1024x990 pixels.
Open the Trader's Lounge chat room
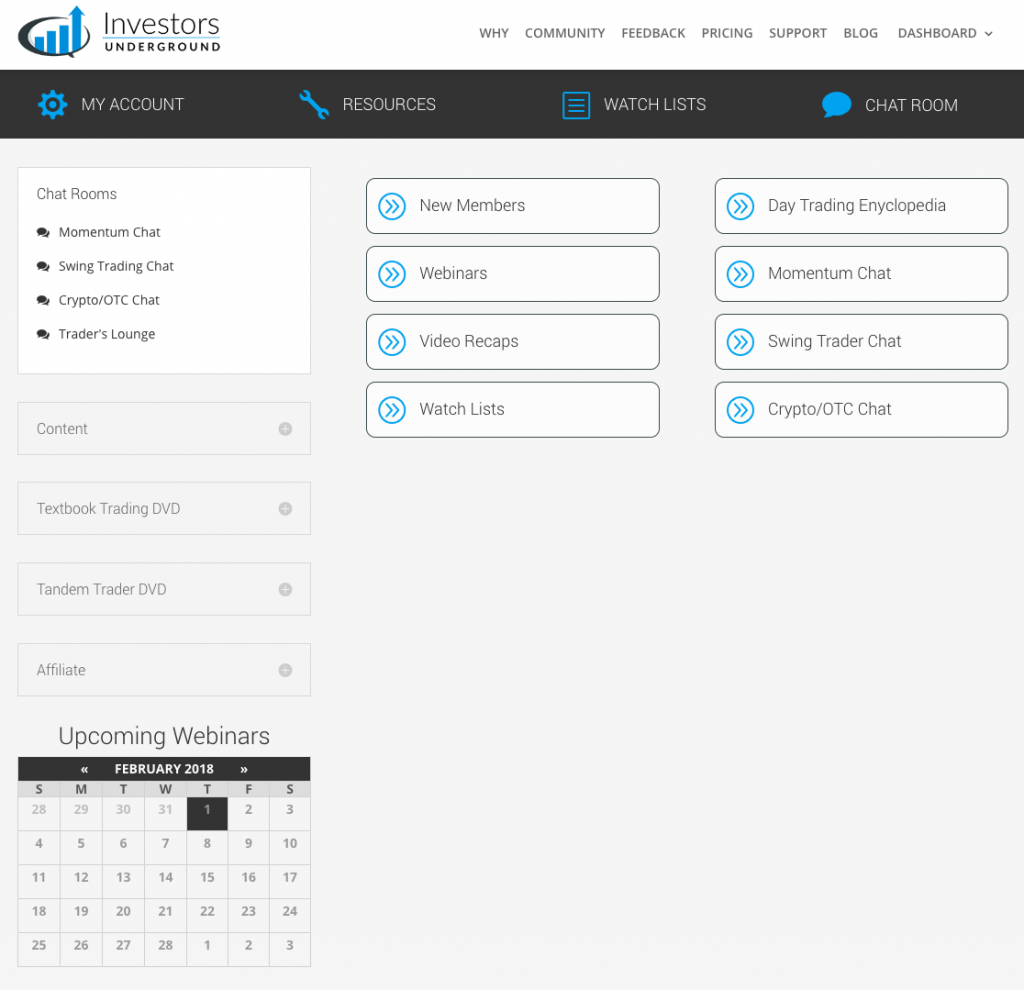point(106,334)
